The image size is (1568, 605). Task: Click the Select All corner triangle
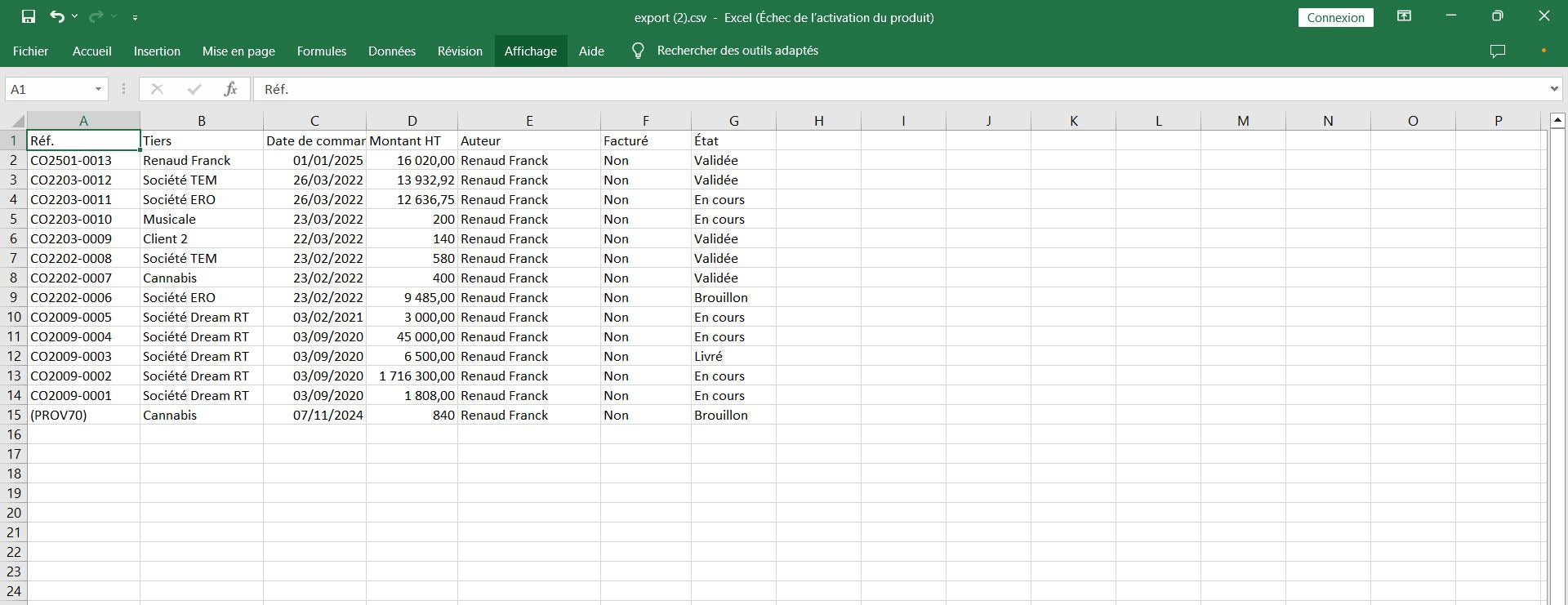tap(16, 121)
